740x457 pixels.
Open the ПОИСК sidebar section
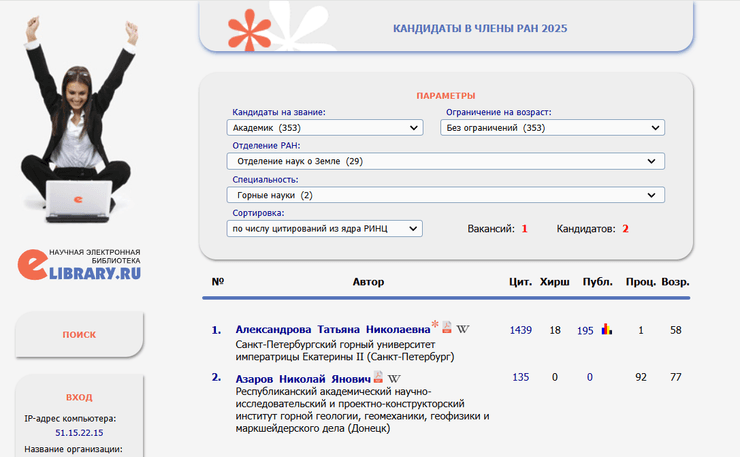point(79,335)
